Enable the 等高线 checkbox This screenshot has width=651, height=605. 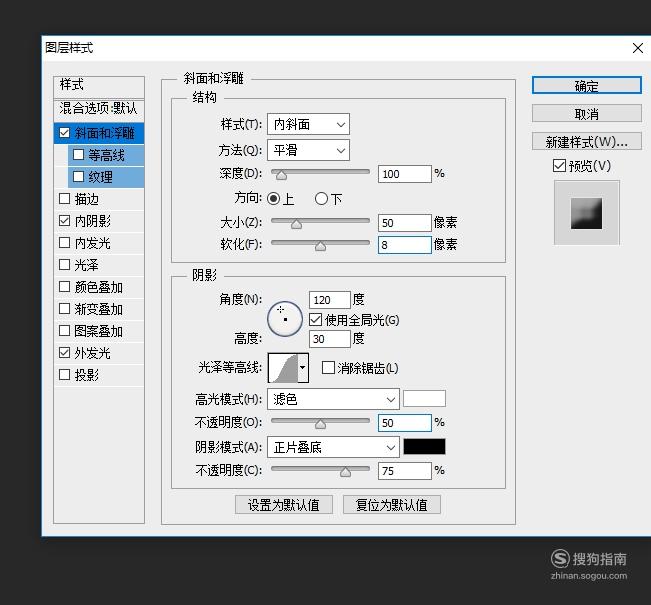(x=78, y=155)
